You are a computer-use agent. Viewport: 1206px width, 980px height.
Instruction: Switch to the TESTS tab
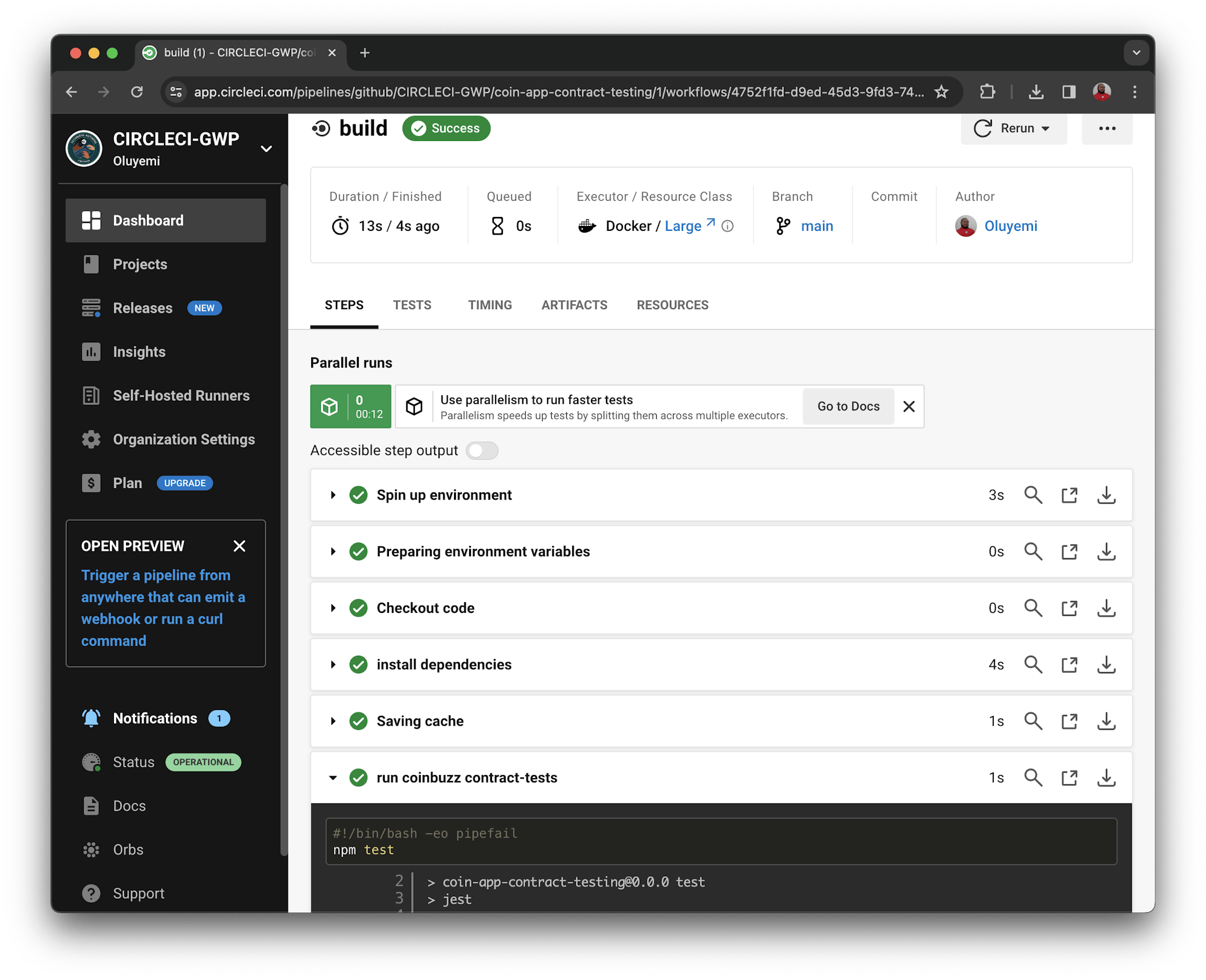[x=412, y=305]
